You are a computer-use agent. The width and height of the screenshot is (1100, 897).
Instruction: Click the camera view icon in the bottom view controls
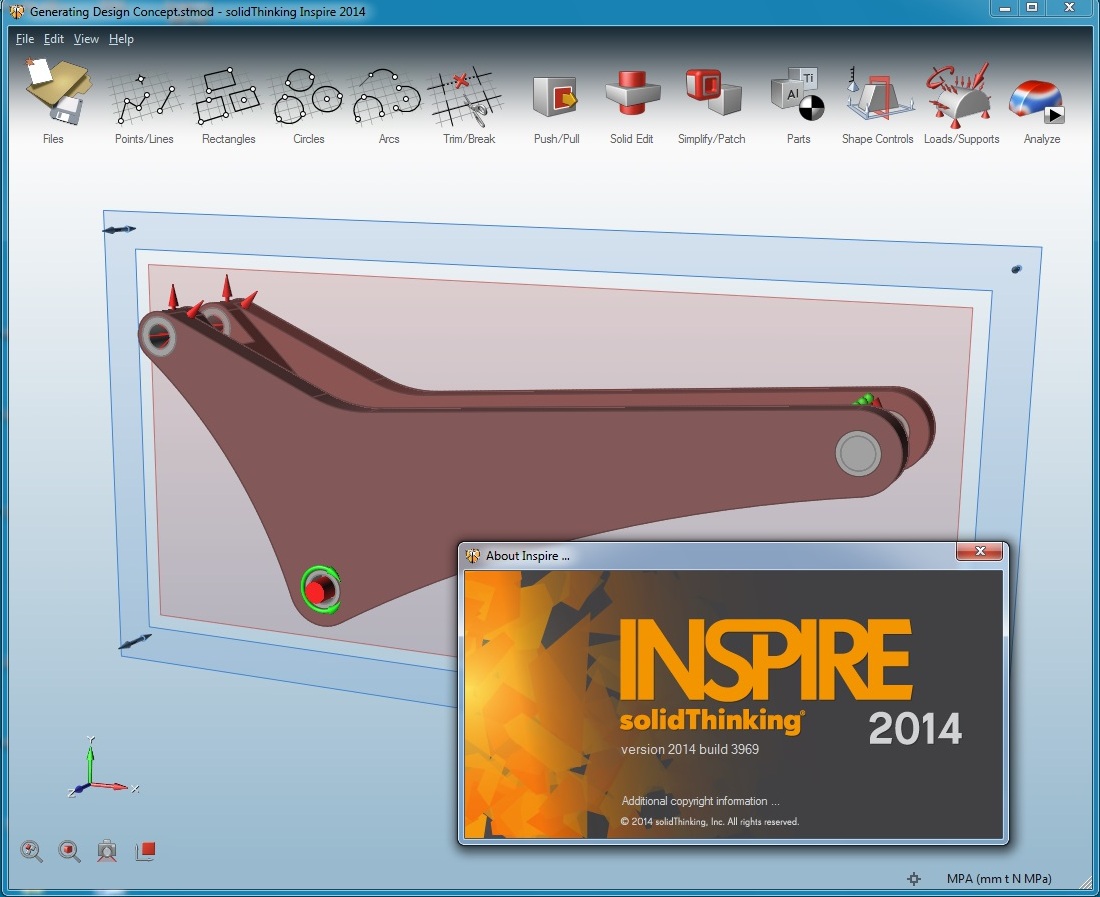pos(107,851)
